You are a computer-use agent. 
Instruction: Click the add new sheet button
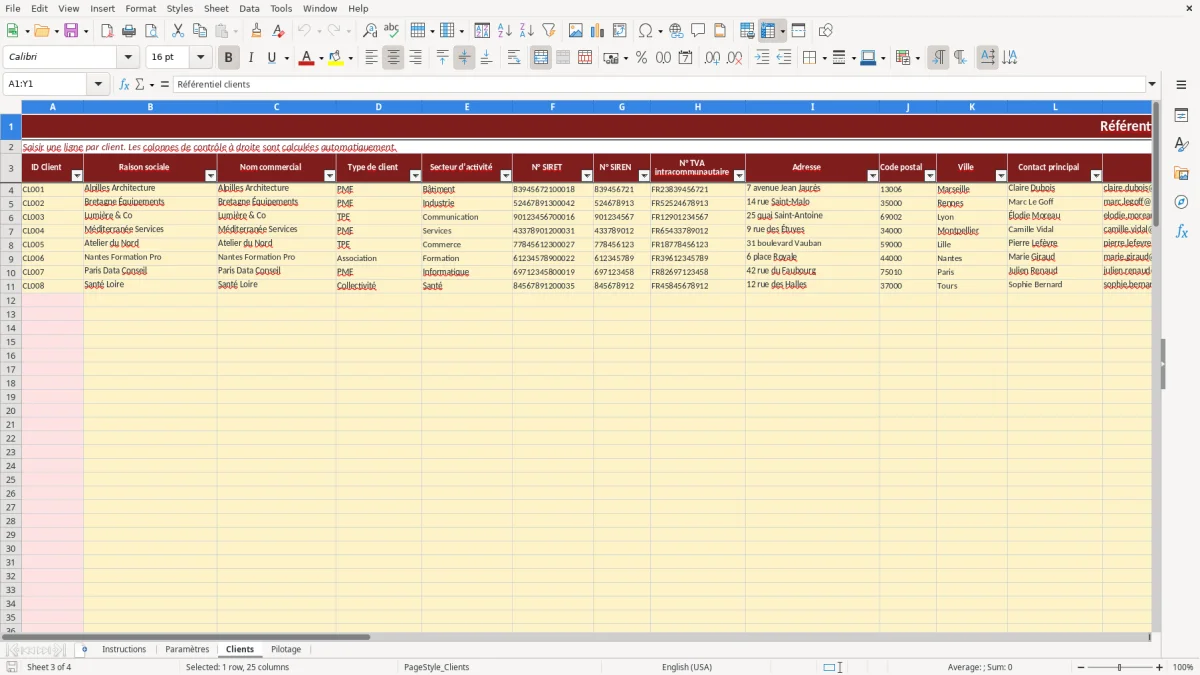click(84, 649)
